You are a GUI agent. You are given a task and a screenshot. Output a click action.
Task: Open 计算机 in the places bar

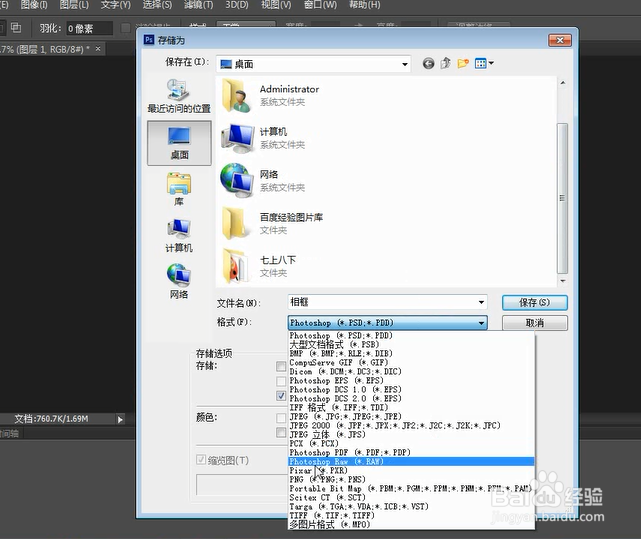[x=179, y=236]
